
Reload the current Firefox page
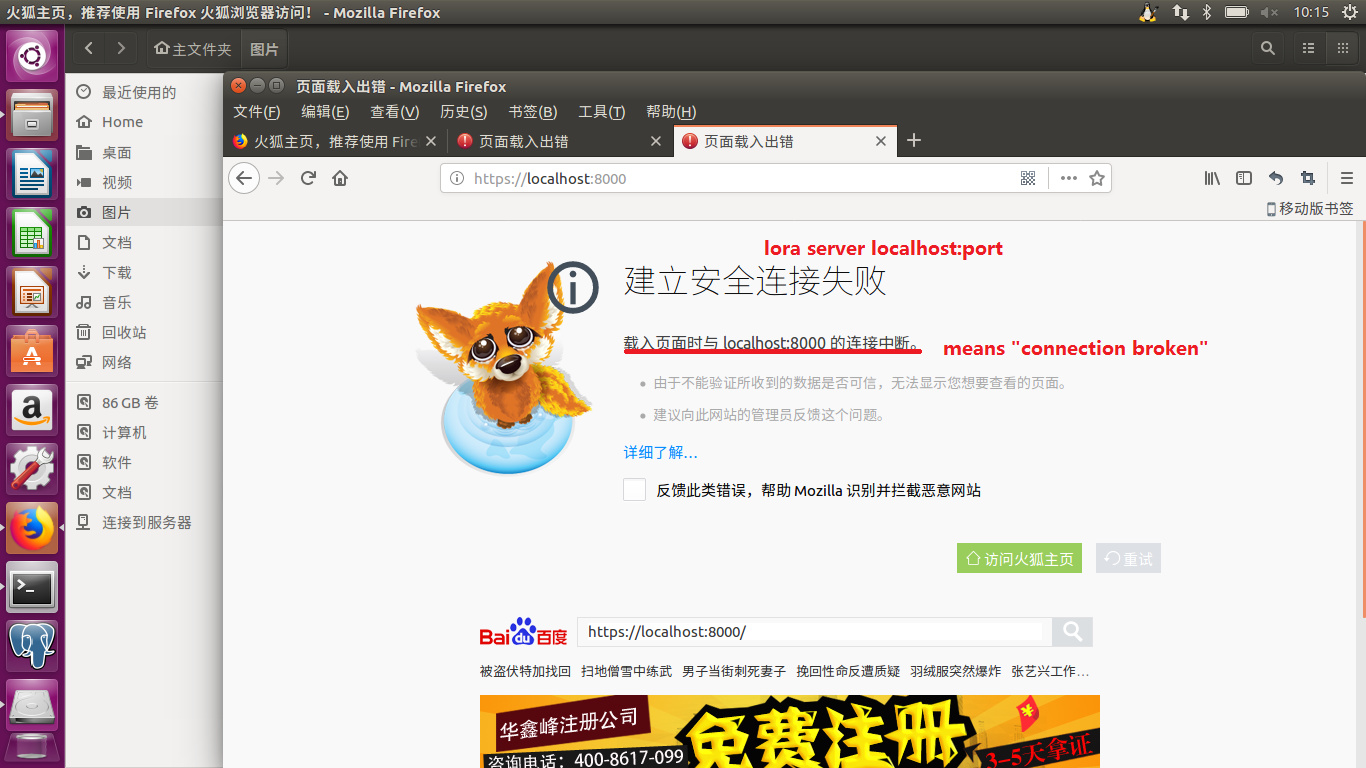coord(308,178)
